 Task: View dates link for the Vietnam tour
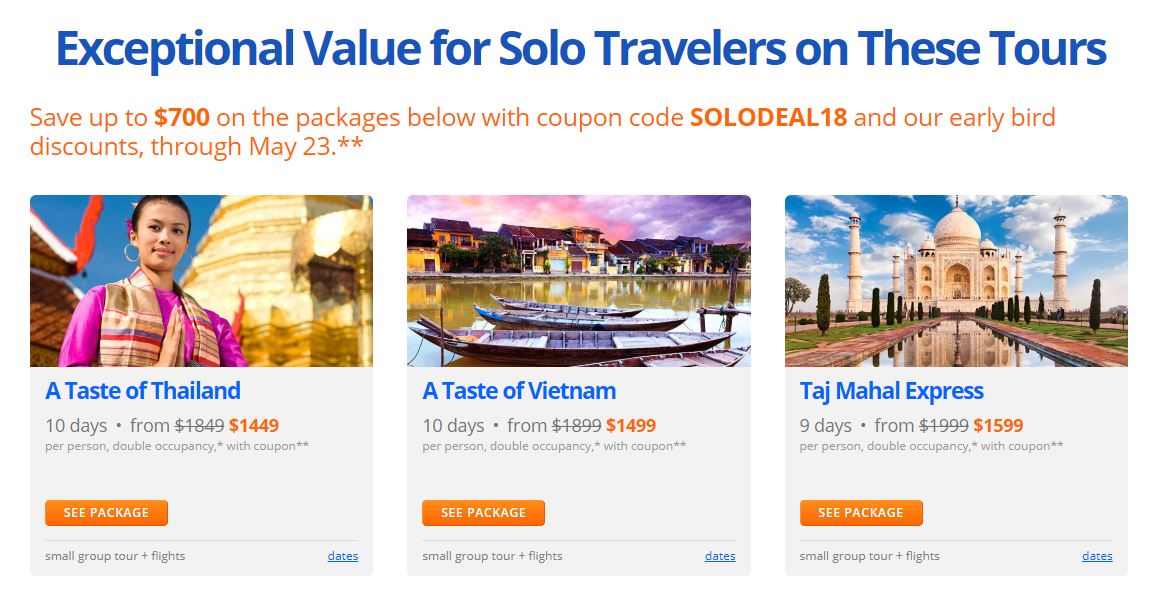pos(720,556)
